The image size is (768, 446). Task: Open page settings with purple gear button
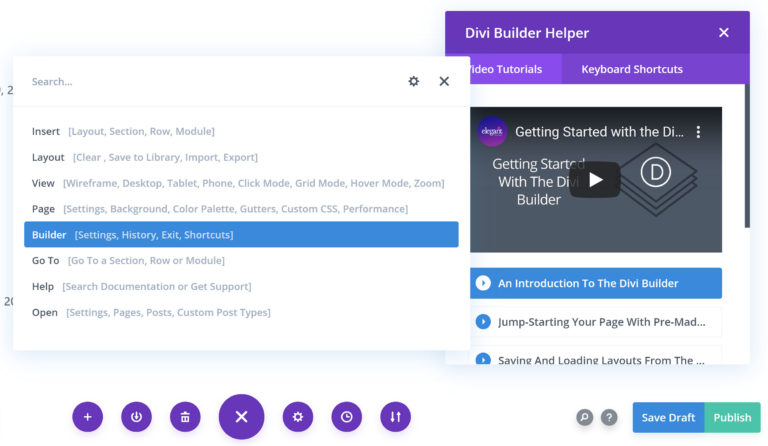[298, 417]
